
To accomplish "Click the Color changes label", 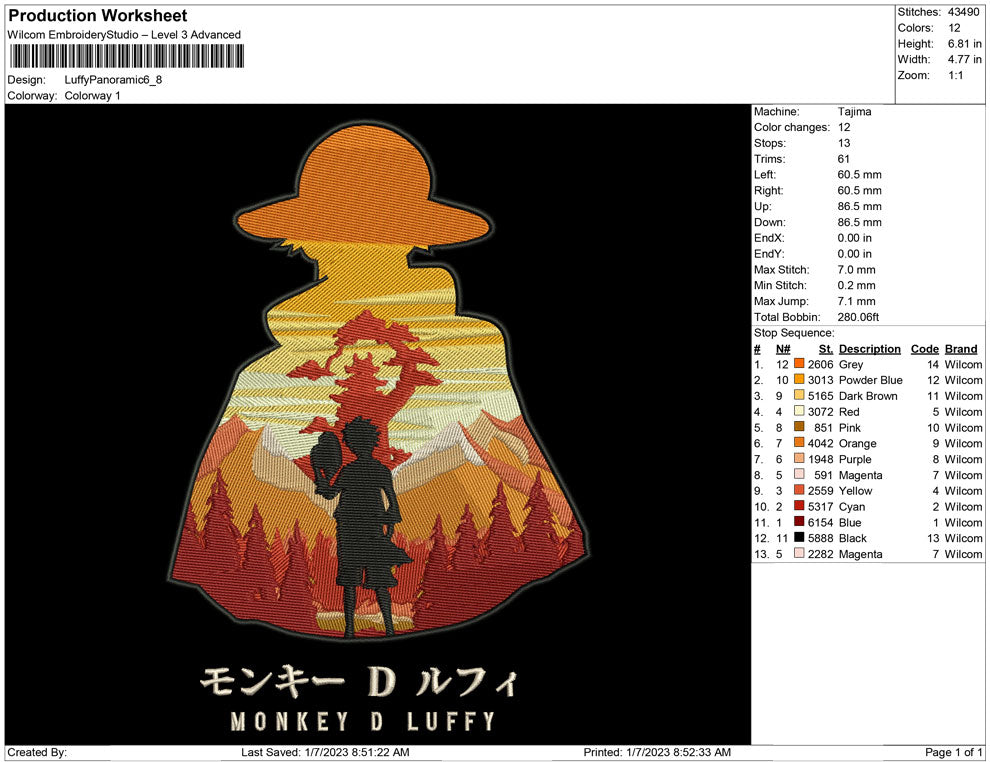I will (x=792, y=128).
